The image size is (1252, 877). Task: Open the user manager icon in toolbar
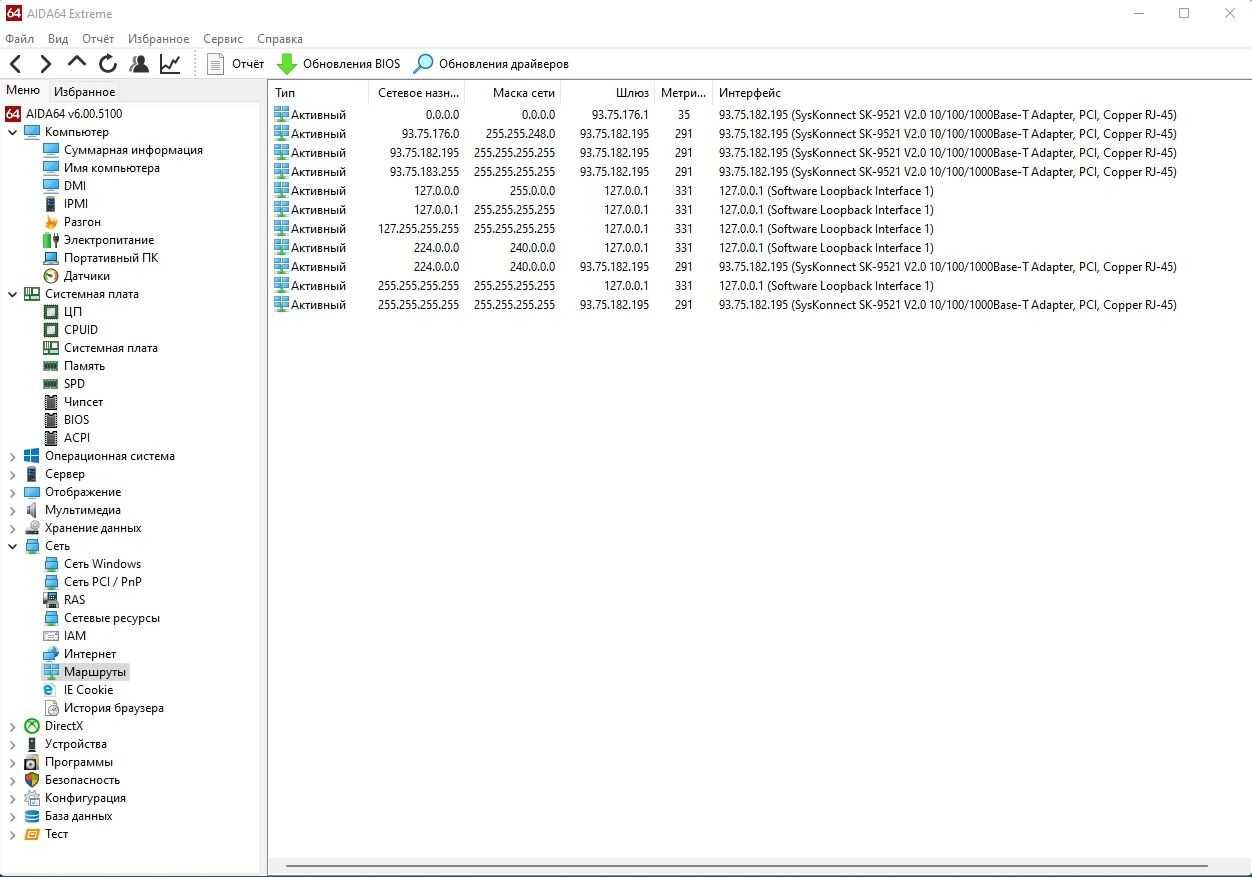pyautogui.click(x=139, y=64)
